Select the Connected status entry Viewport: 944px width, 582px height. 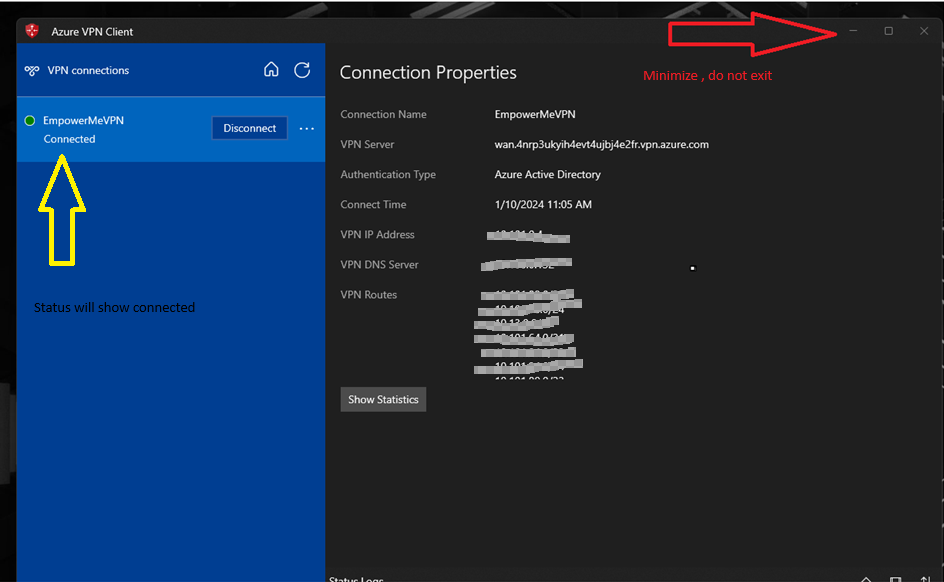(69, 139)
